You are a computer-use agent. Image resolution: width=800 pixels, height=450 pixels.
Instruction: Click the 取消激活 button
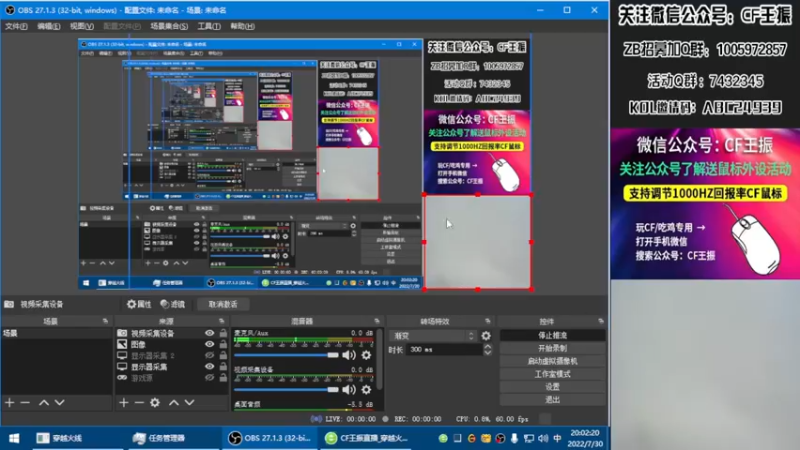pyautogui.click(x=223, y=304)
